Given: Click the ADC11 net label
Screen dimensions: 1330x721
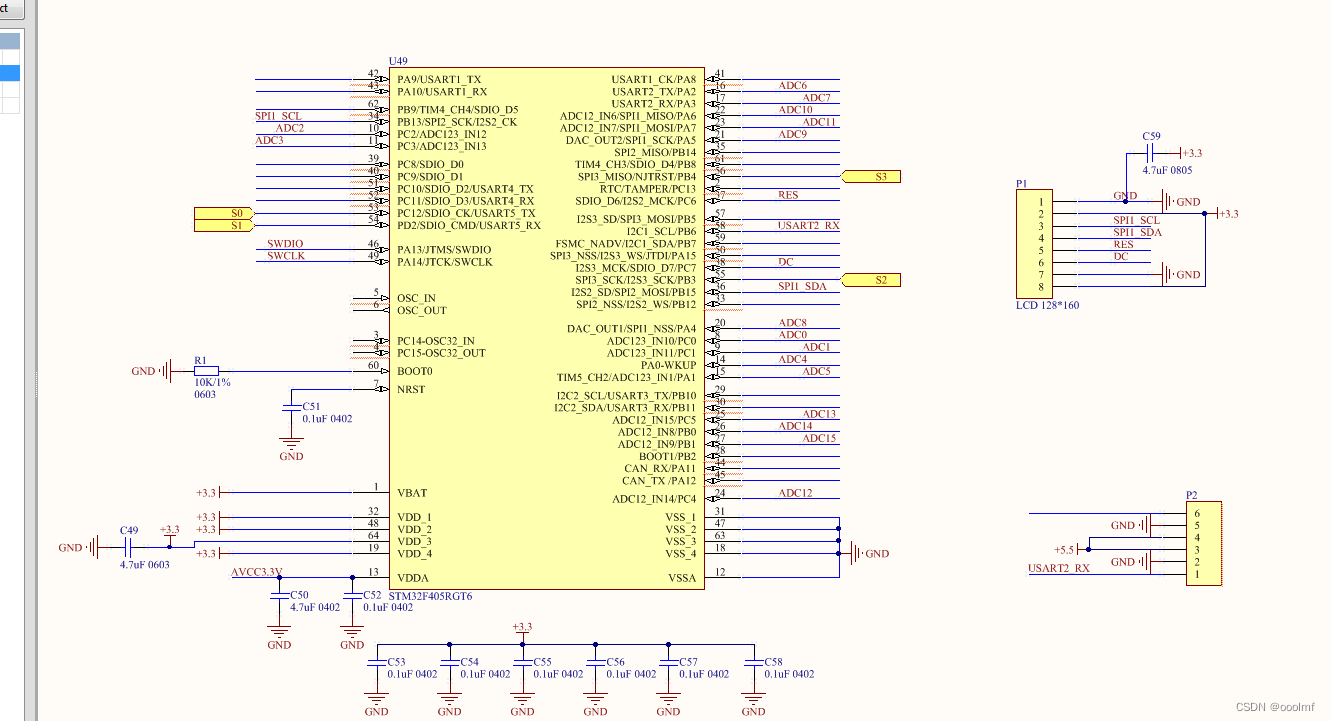Looking at the screenshot, I should click(x=820, y=122).
